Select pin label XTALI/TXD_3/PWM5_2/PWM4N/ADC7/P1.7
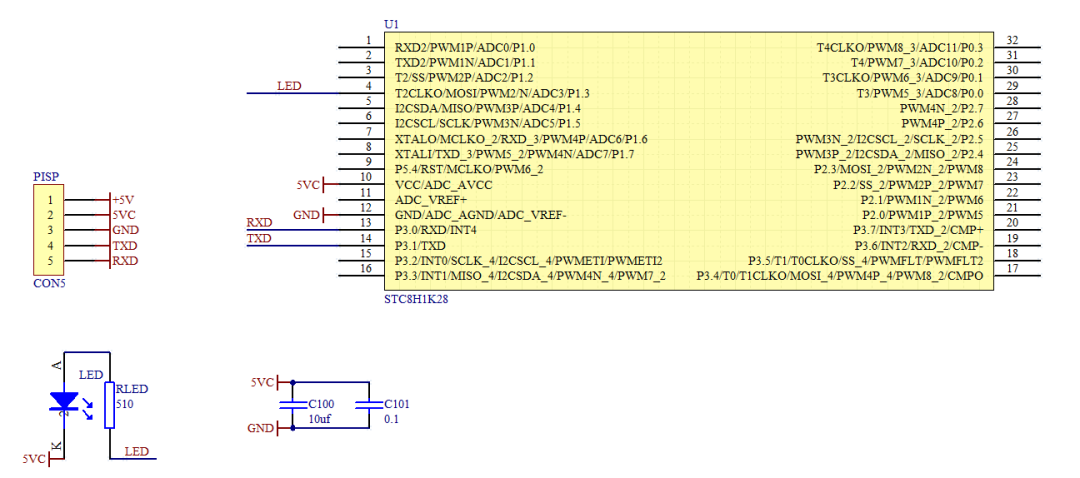This screenshot has height=478, width=1080. coord(515,154)
